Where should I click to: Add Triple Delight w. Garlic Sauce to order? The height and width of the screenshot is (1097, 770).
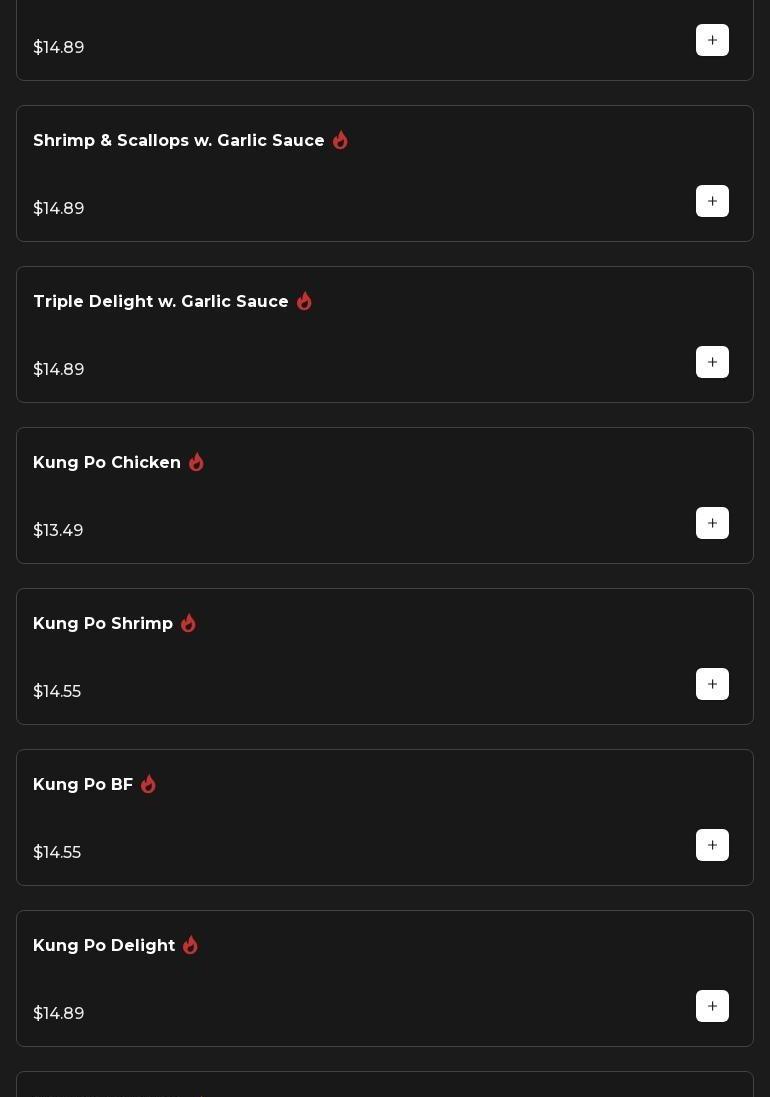pos(712,362)
